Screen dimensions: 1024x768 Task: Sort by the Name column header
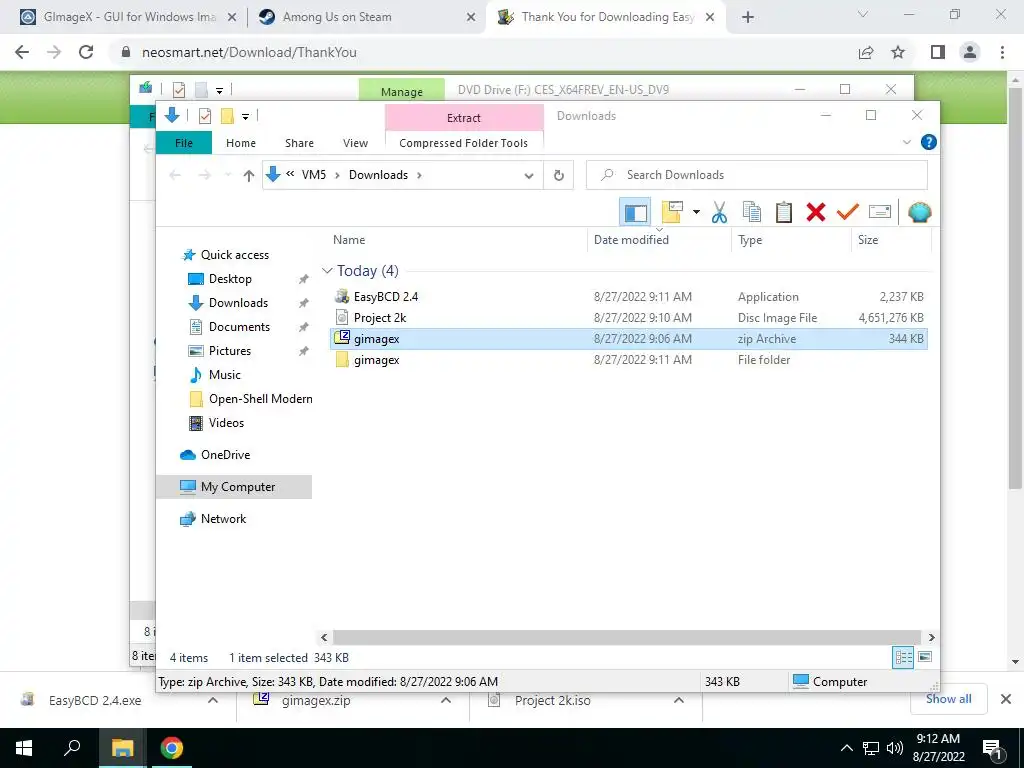(x=459, y=240)
